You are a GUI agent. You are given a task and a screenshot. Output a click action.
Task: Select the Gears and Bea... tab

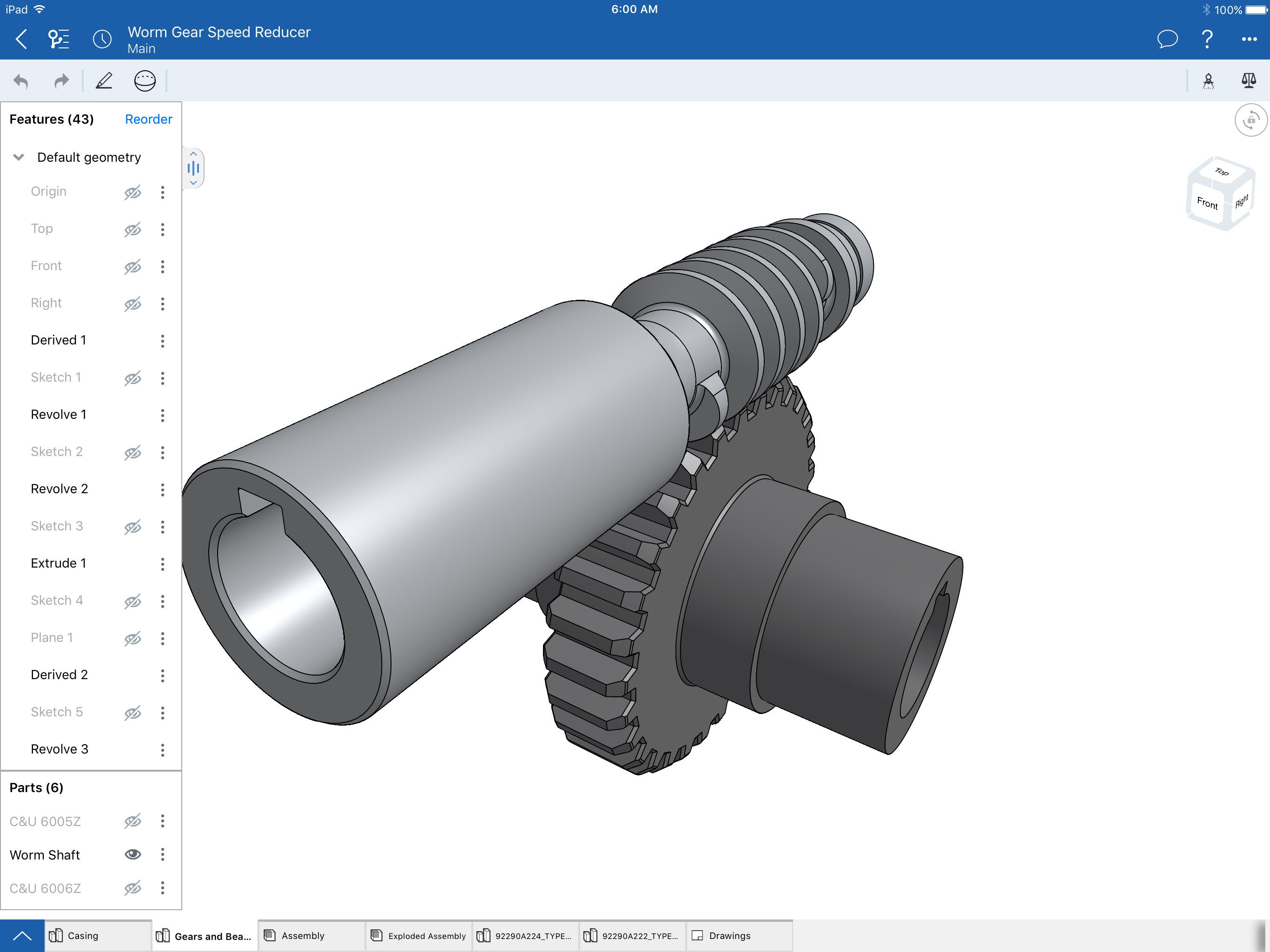[x=205, y=936]
